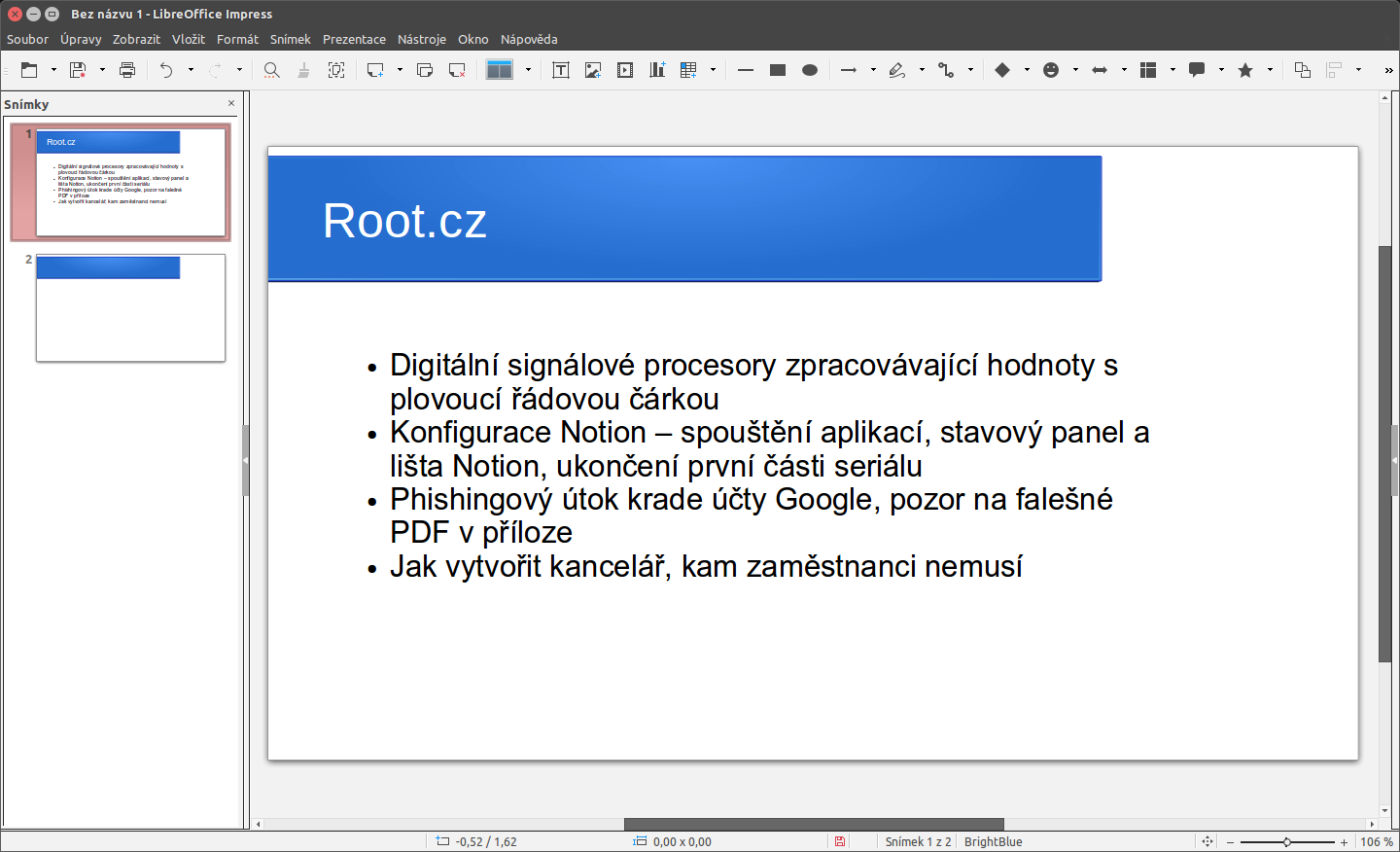Delete slide icon with red x

[x=457, y=70]
